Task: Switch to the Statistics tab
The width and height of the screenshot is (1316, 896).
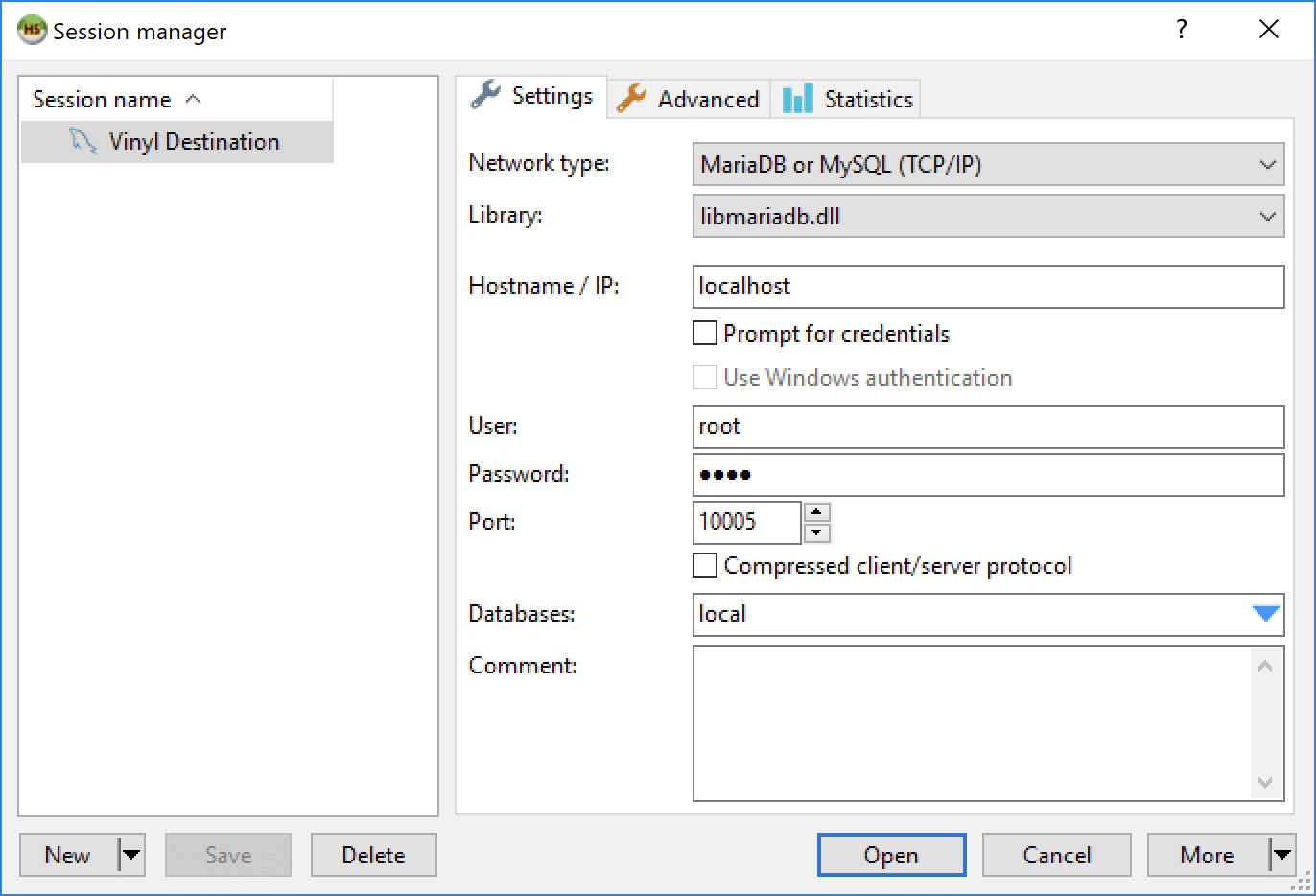Action: (x=847, y=98)
